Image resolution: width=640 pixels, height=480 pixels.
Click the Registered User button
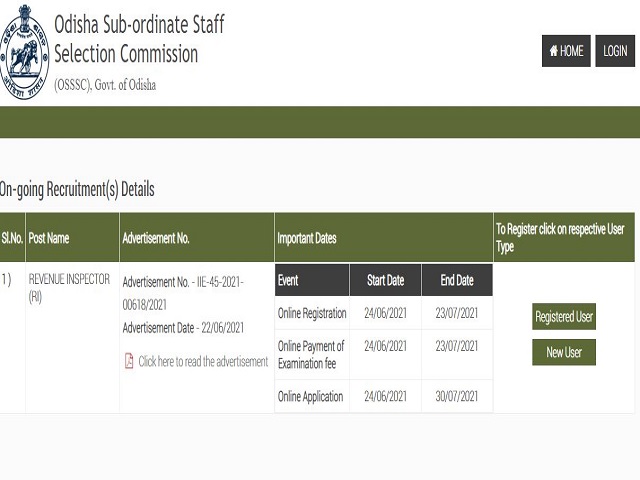click(564, 316)
